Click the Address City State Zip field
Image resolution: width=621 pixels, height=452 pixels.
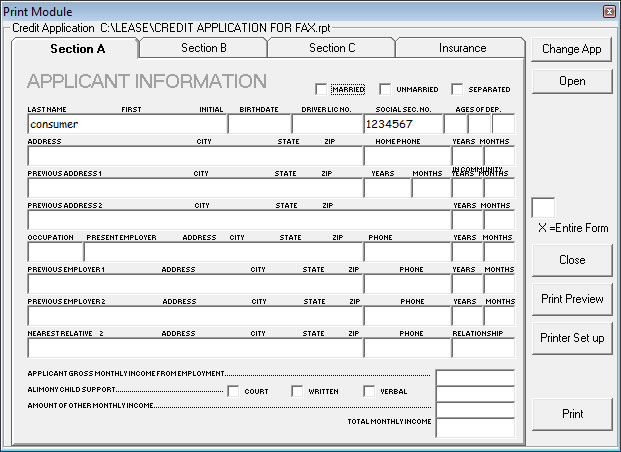tap(195, 156)
